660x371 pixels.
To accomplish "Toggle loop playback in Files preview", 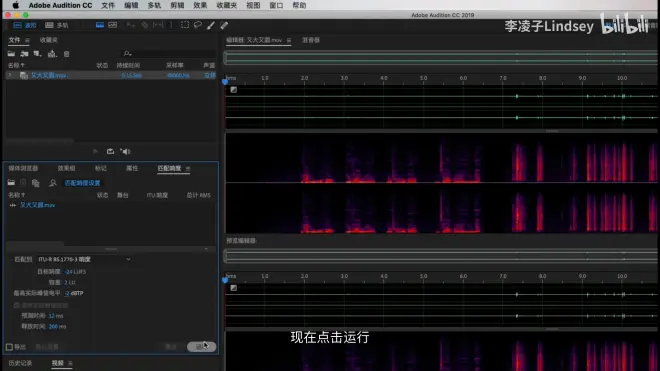I will pyautogui.click(x=110, y=152).
